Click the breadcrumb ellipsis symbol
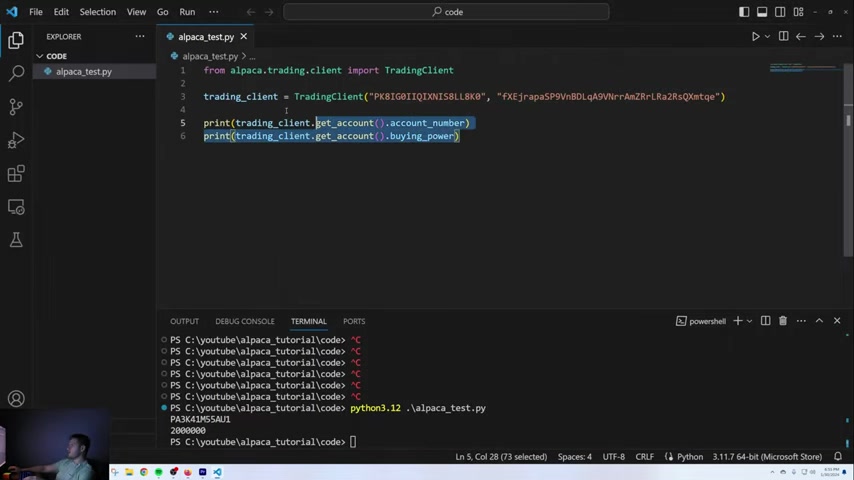 click(252, 56)
